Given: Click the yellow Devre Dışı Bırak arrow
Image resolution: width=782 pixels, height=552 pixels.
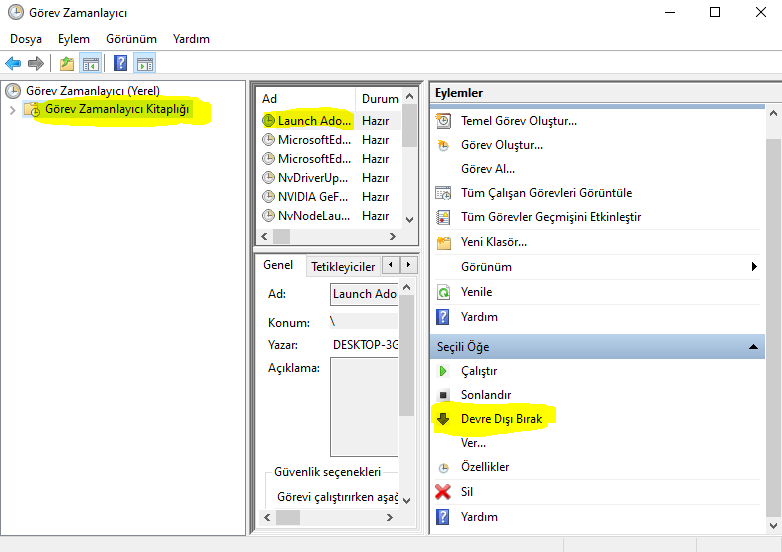Looking at the screenshot, I should 443,419.
